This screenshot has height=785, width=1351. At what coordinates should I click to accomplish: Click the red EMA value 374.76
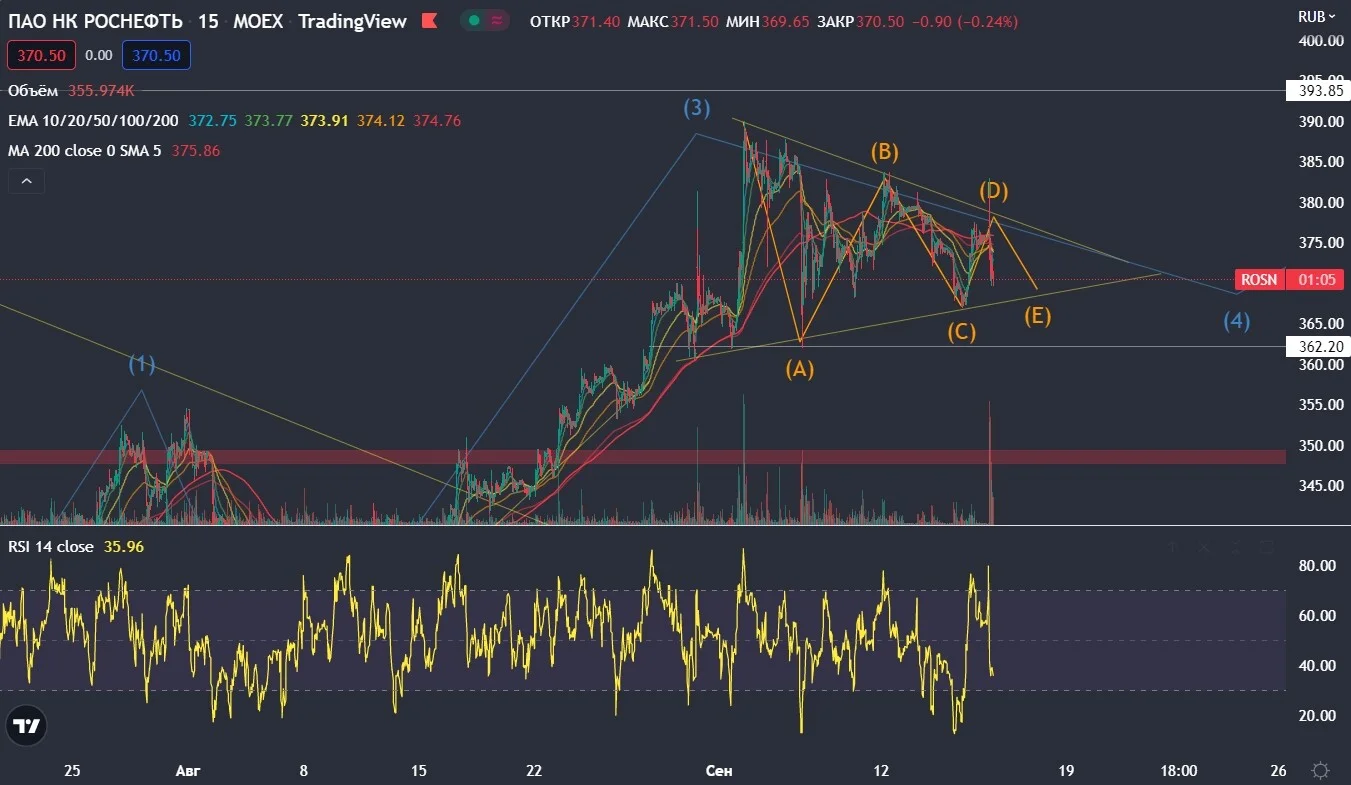(x=437, y=121)
